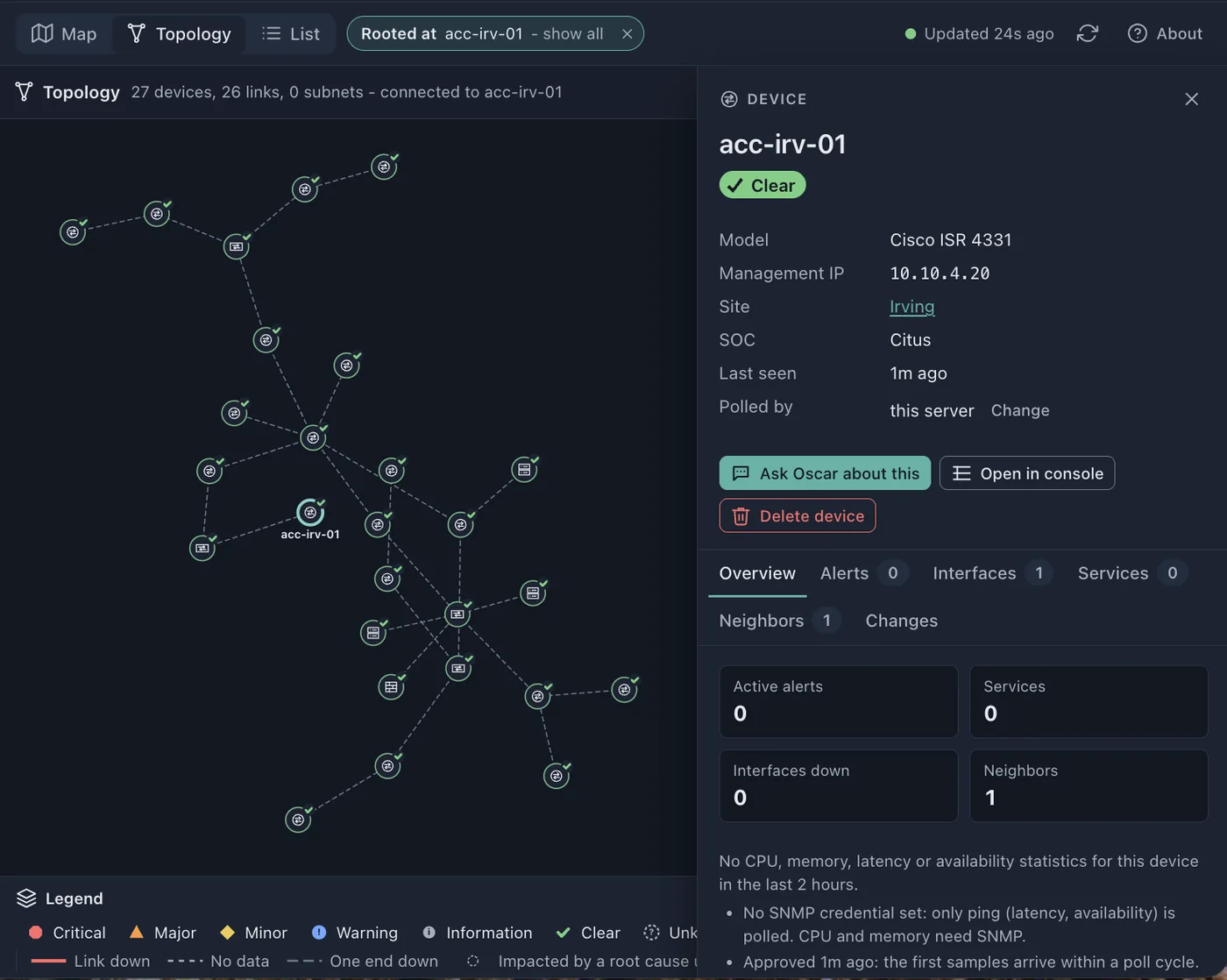Select the acc-irv-01 node in the graph

[x=310, y=512]
